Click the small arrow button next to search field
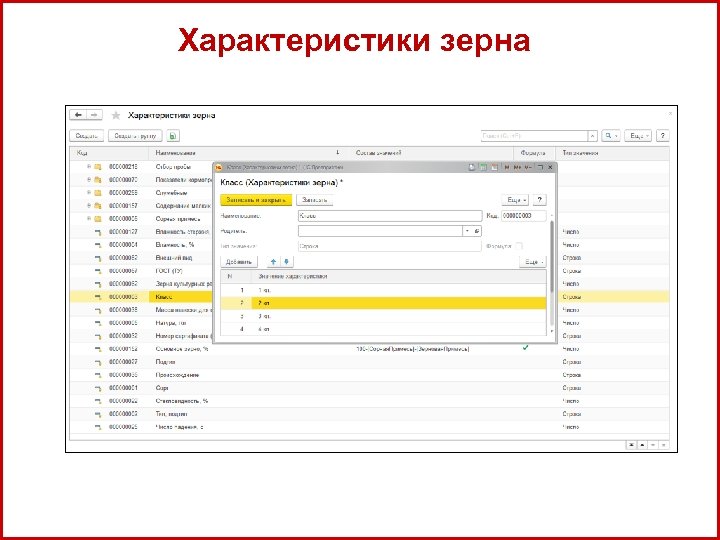Screen dimensions: 720x540 (593, 136)
